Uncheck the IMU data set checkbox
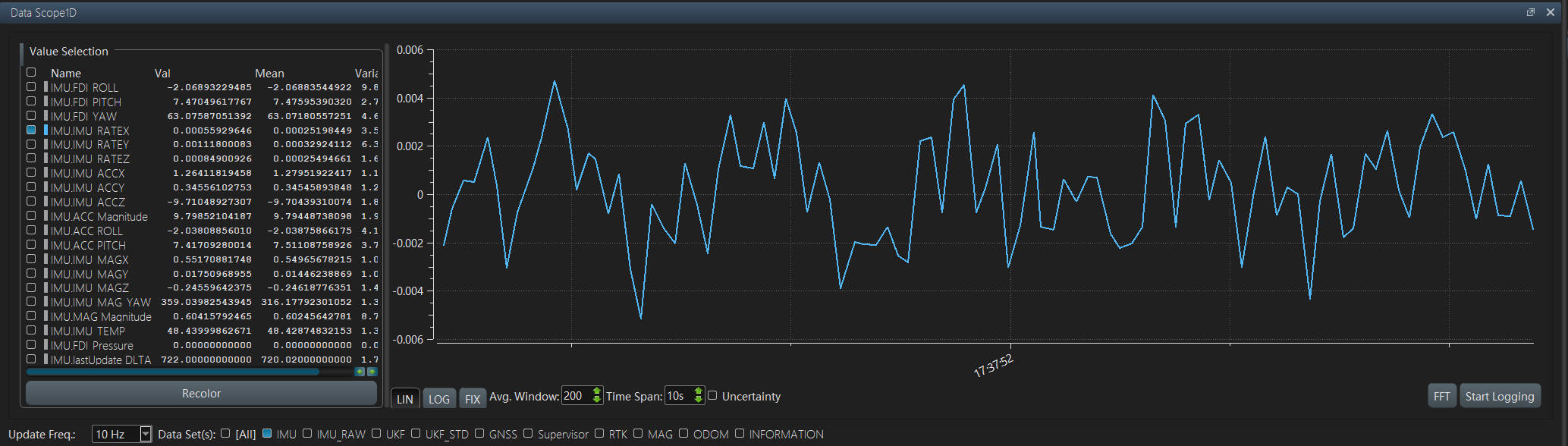This screenshot has height=446, width=1568. [267, 433]
